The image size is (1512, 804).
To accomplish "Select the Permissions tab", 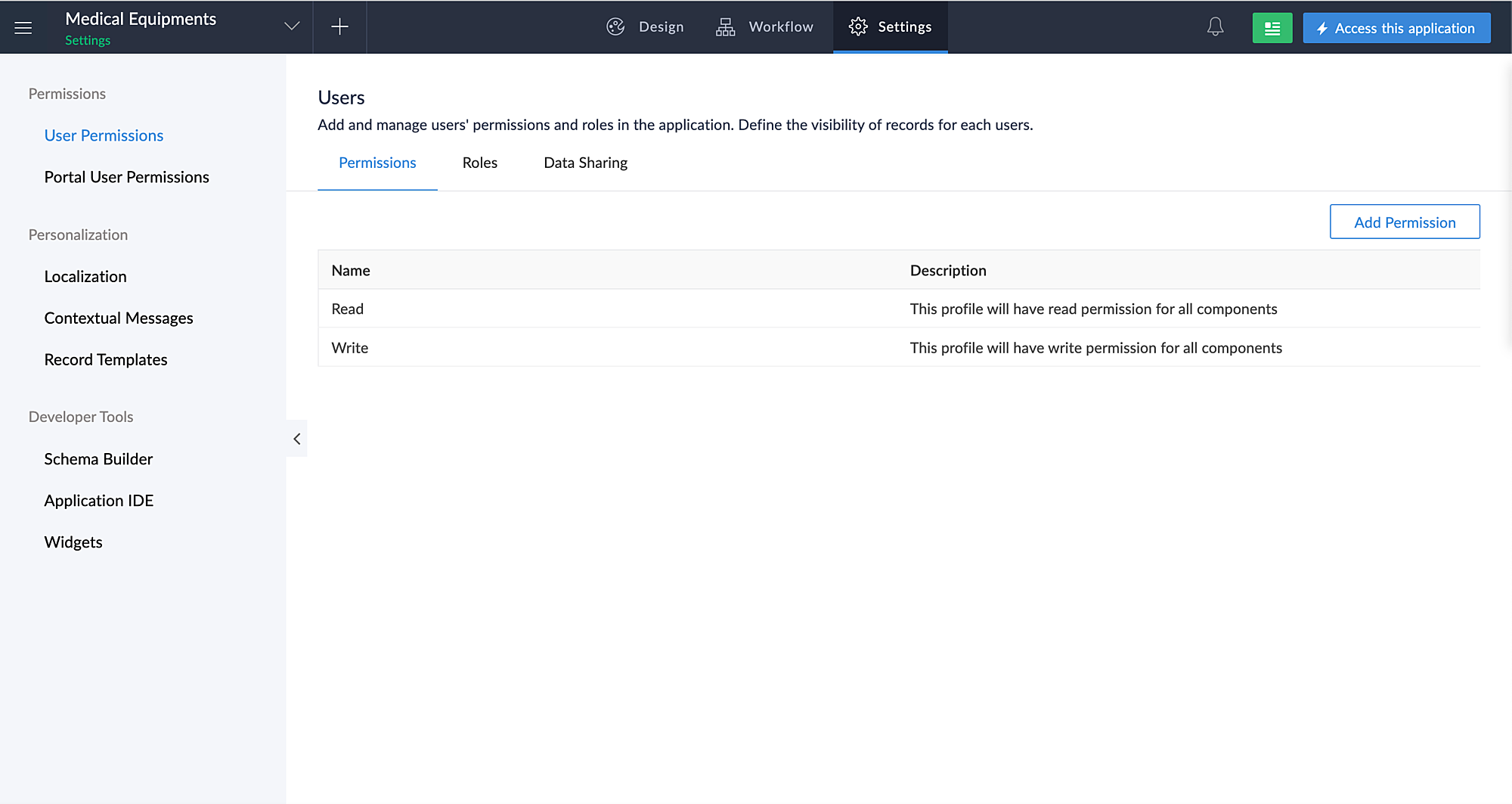I will coord(377,163).
